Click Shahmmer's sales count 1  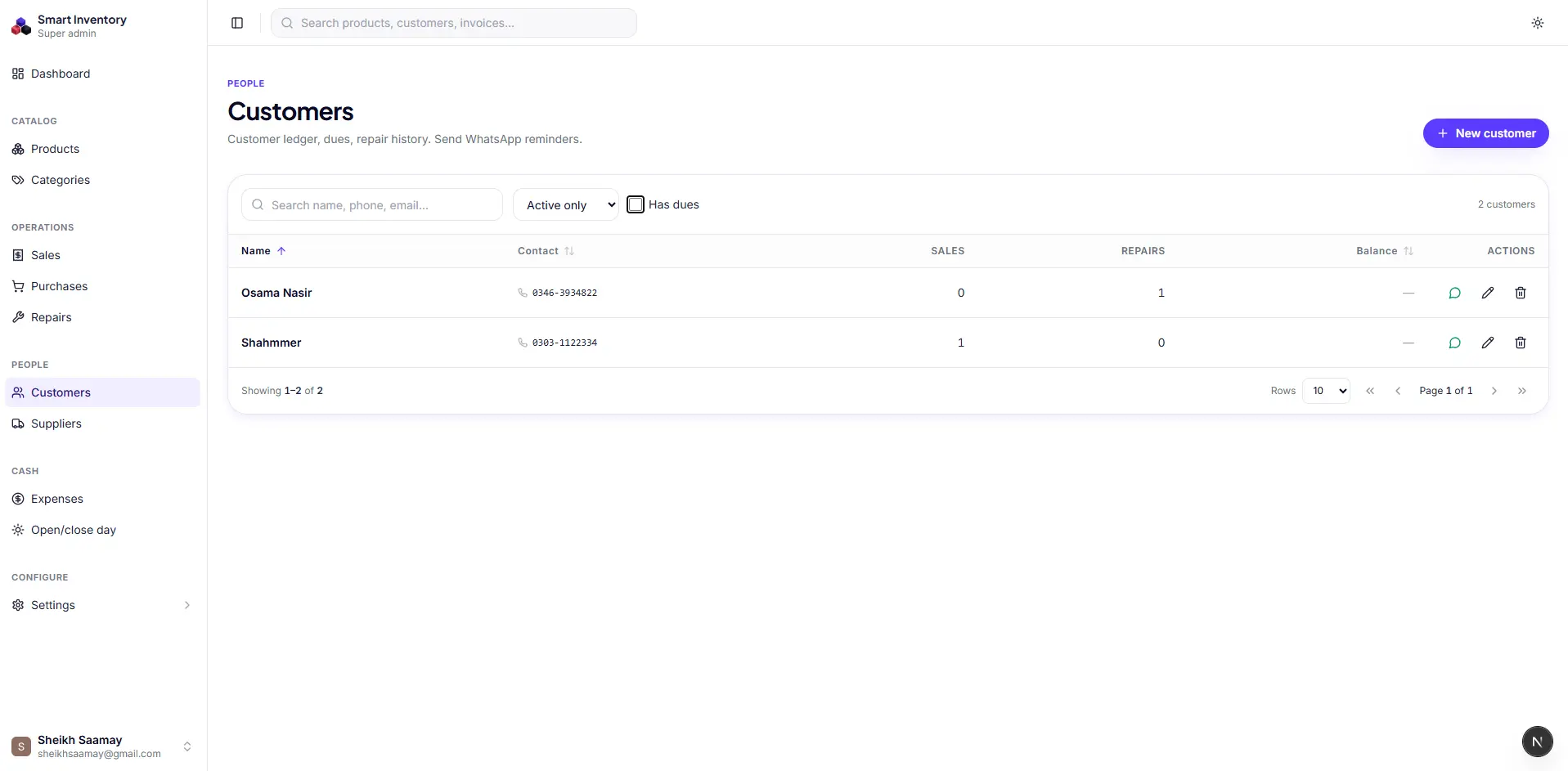click(x=960, y=343)
